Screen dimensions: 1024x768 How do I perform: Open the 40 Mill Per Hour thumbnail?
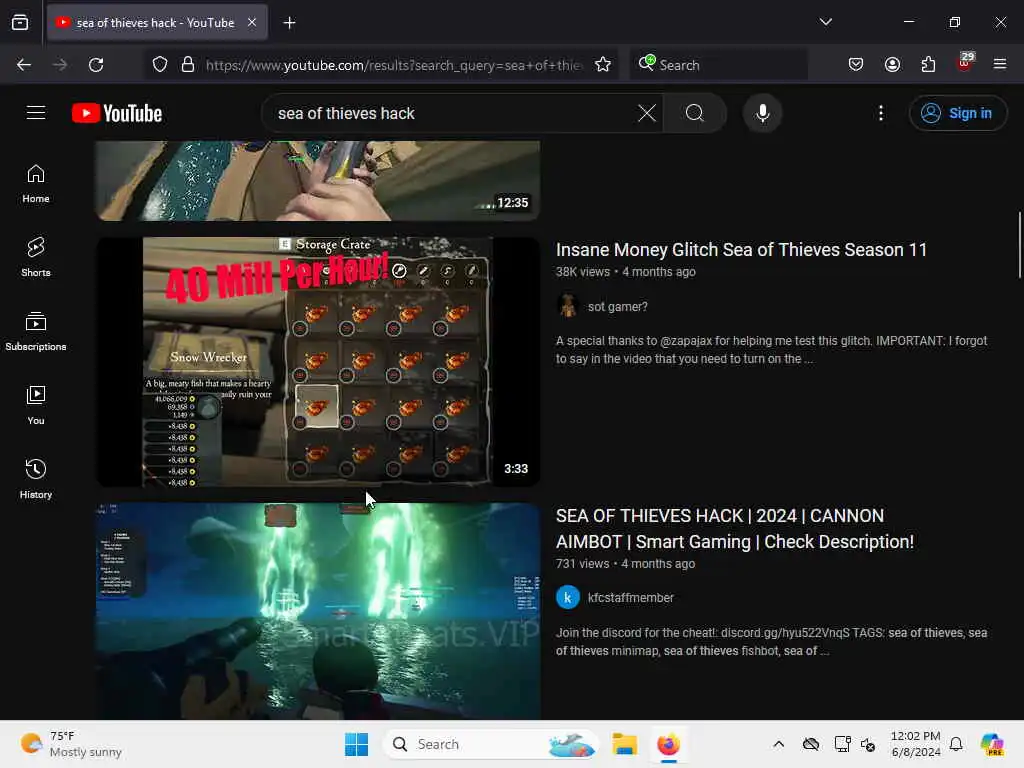[318, 362]
